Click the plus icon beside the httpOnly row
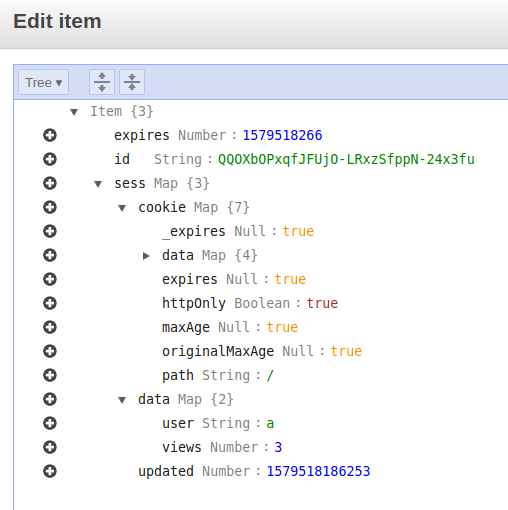 50,303
